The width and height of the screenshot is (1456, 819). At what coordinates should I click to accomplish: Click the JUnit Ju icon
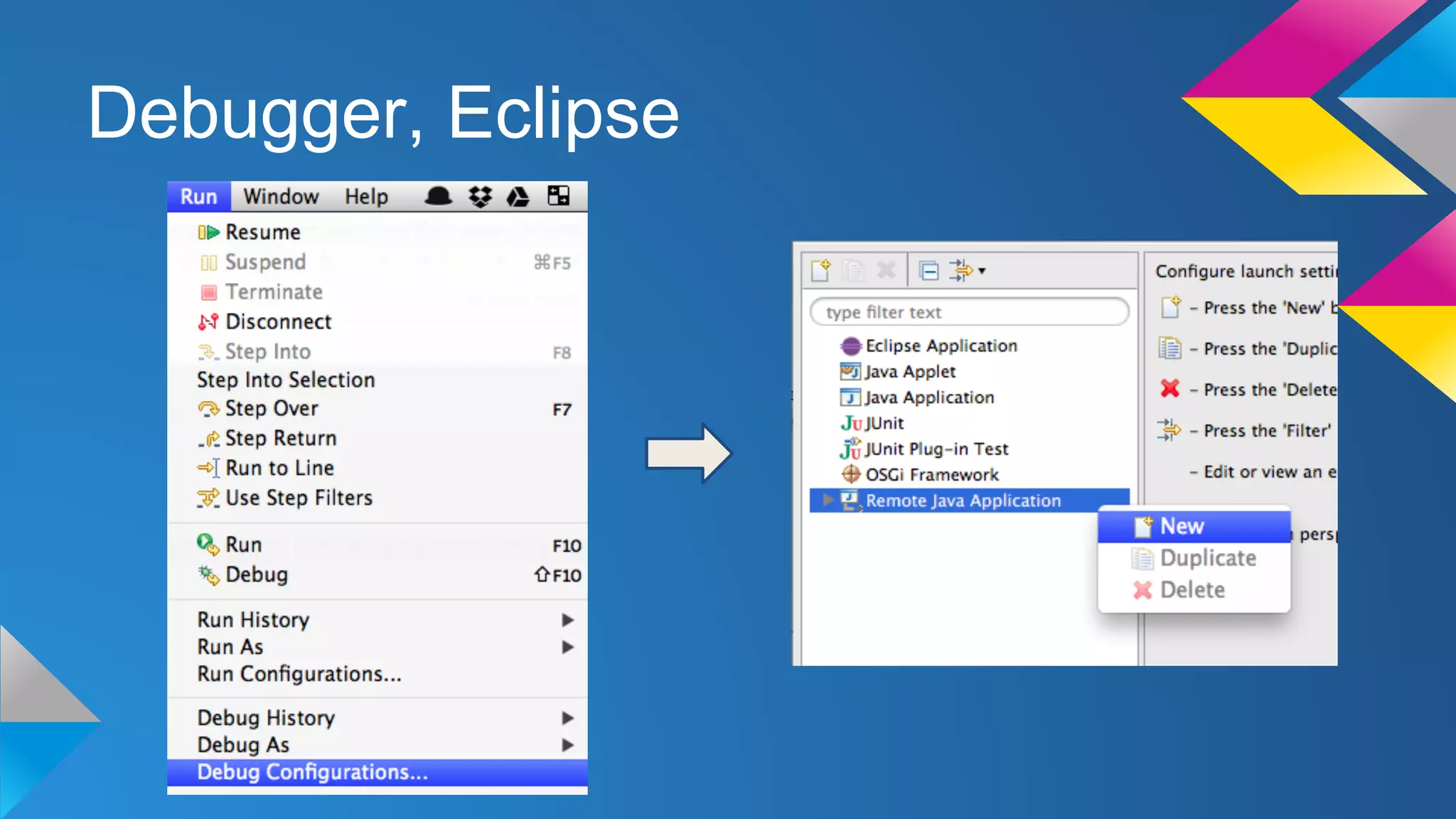point(852,424)
